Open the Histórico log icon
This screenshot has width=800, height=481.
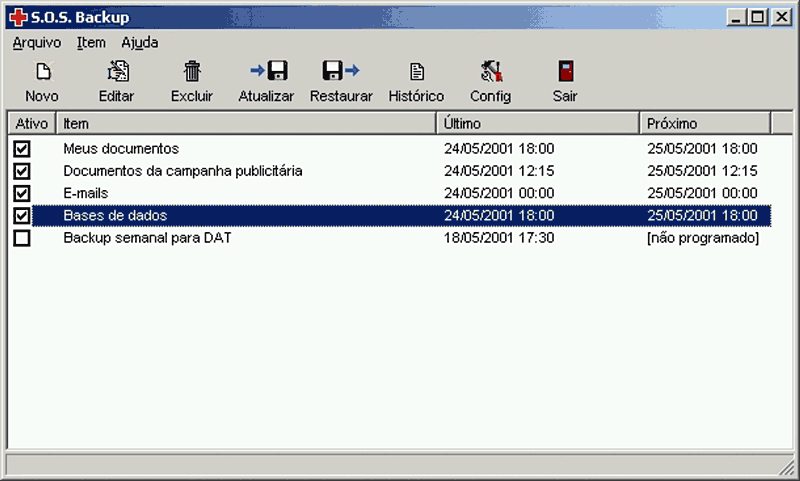pyautogui.click(x=416, y=71)
